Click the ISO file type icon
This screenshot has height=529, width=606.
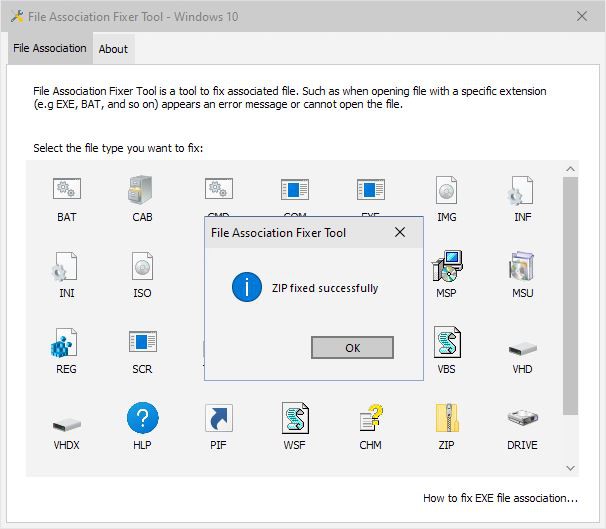(142, 266)
